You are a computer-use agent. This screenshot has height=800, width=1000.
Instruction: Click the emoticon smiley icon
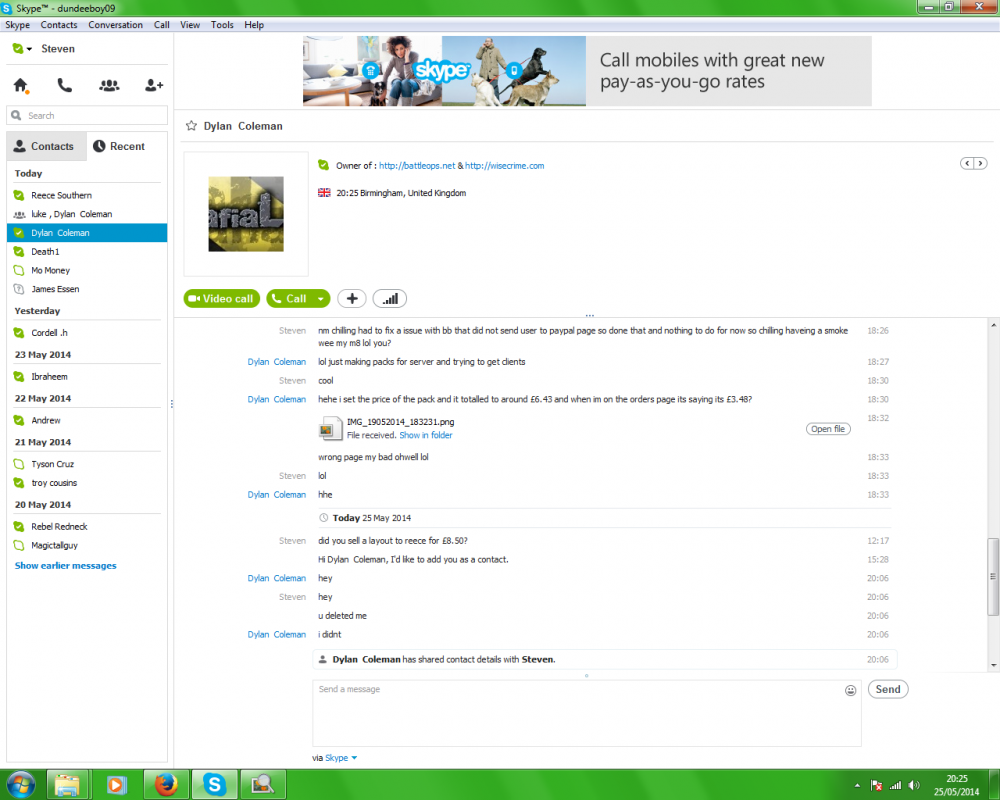click(851, 690)
